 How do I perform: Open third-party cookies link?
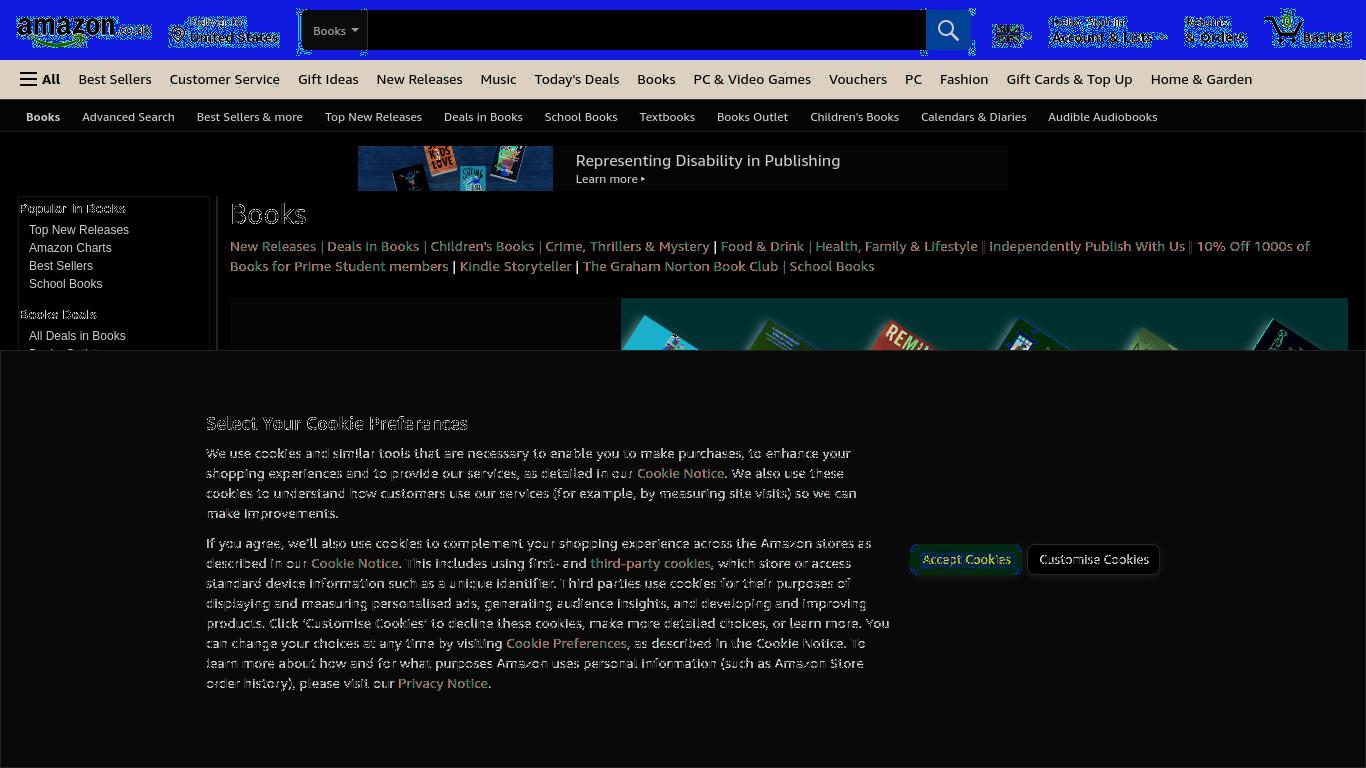click(650, 563)
